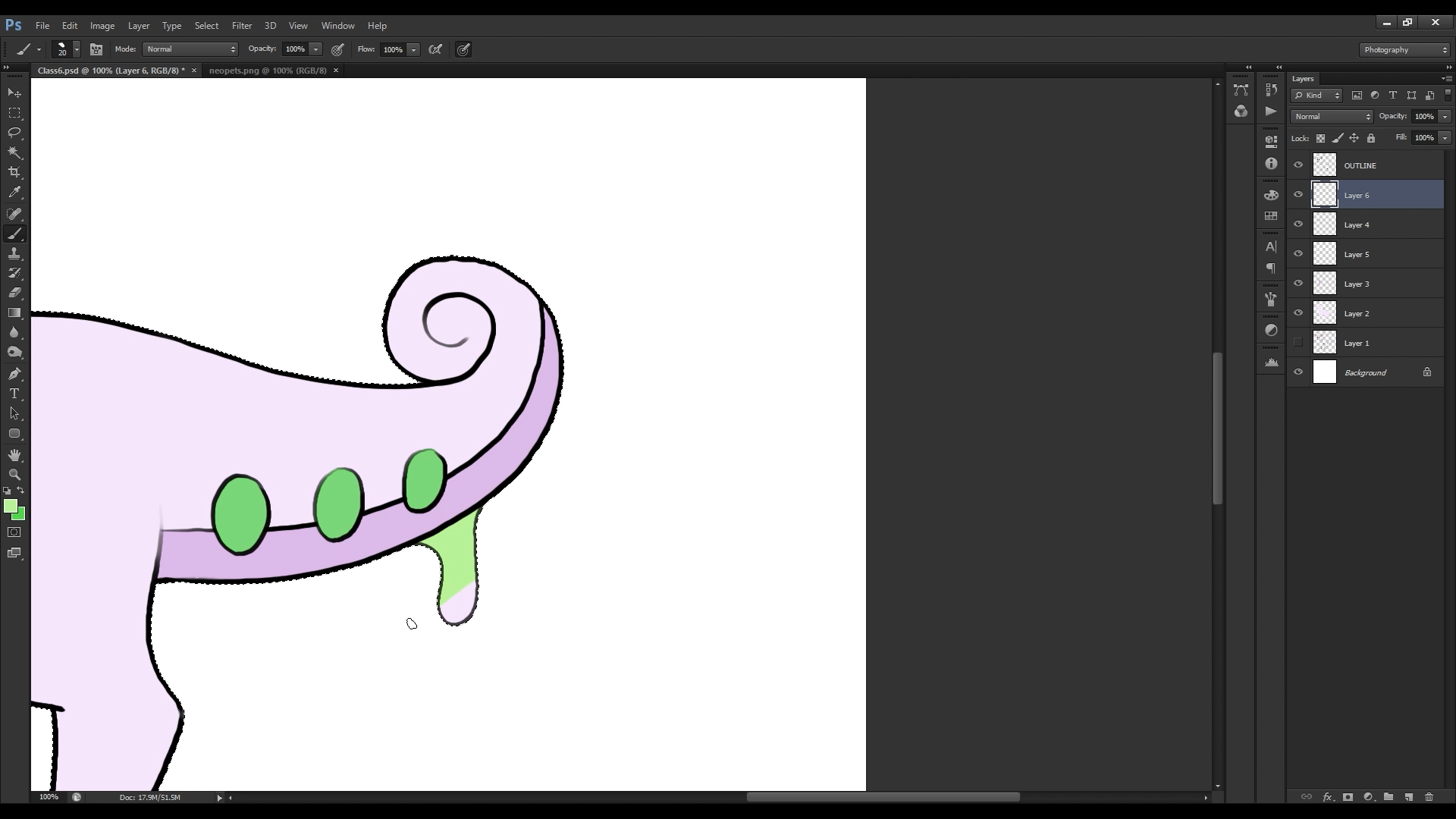
Task: Toggle pressure for opacity
Action: click(338, 49)
